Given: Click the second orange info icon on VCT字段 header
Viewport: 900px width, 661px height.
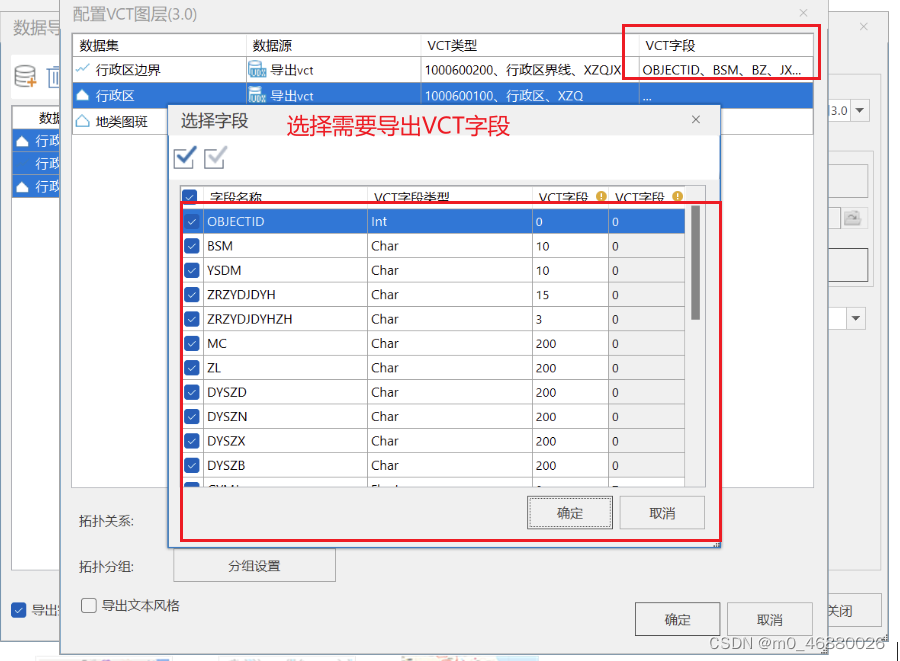Looking at the screenshot, I should [678, 195].
